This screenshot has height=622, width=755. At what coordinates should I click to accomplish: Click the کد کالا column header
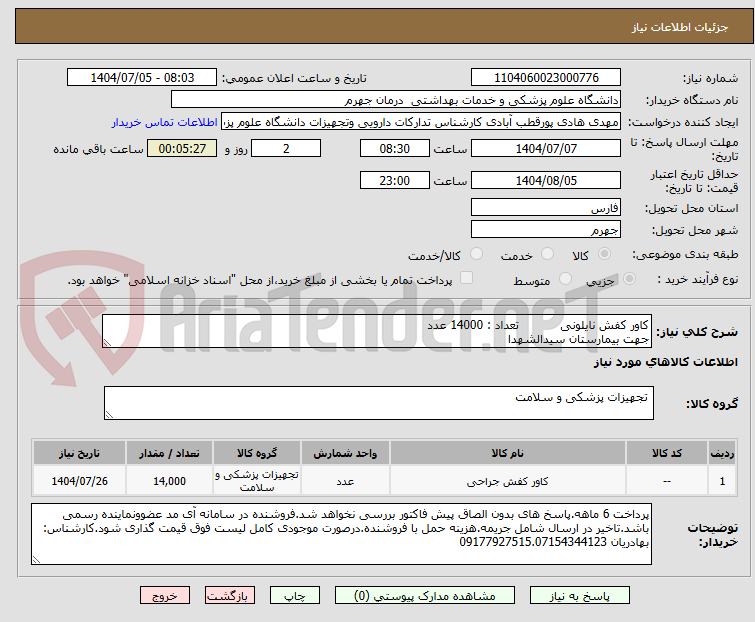coord(667,453)
